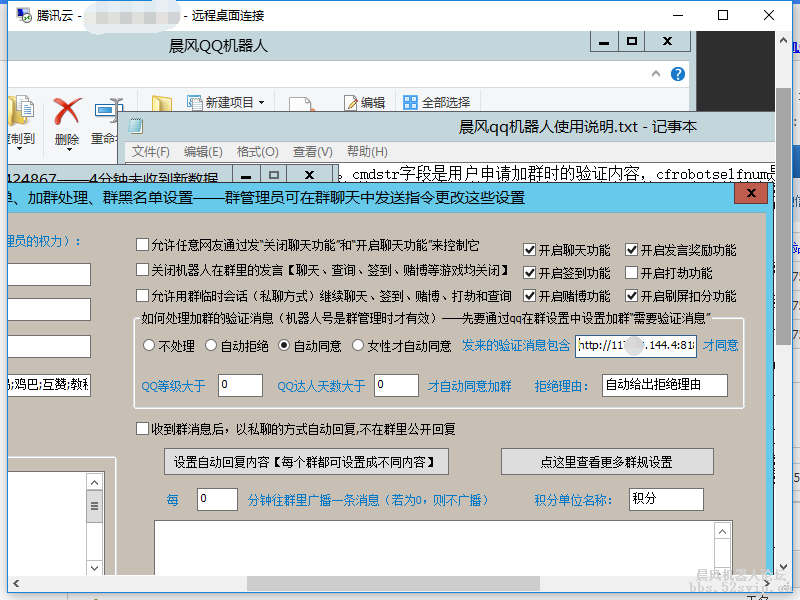Open the blue Help question mark icon
This screenshot has width=800, height=600.
(x=679, y=74)
